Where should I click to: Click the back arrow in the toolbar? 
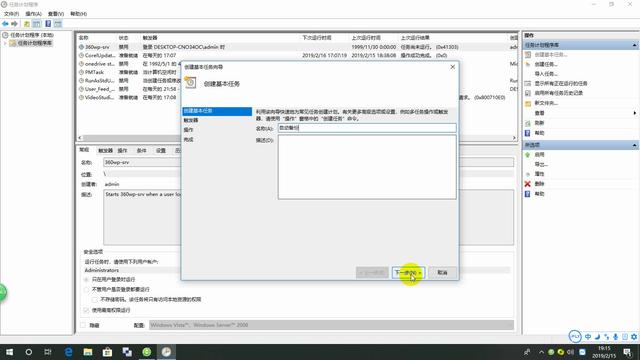tap(5, 24)
